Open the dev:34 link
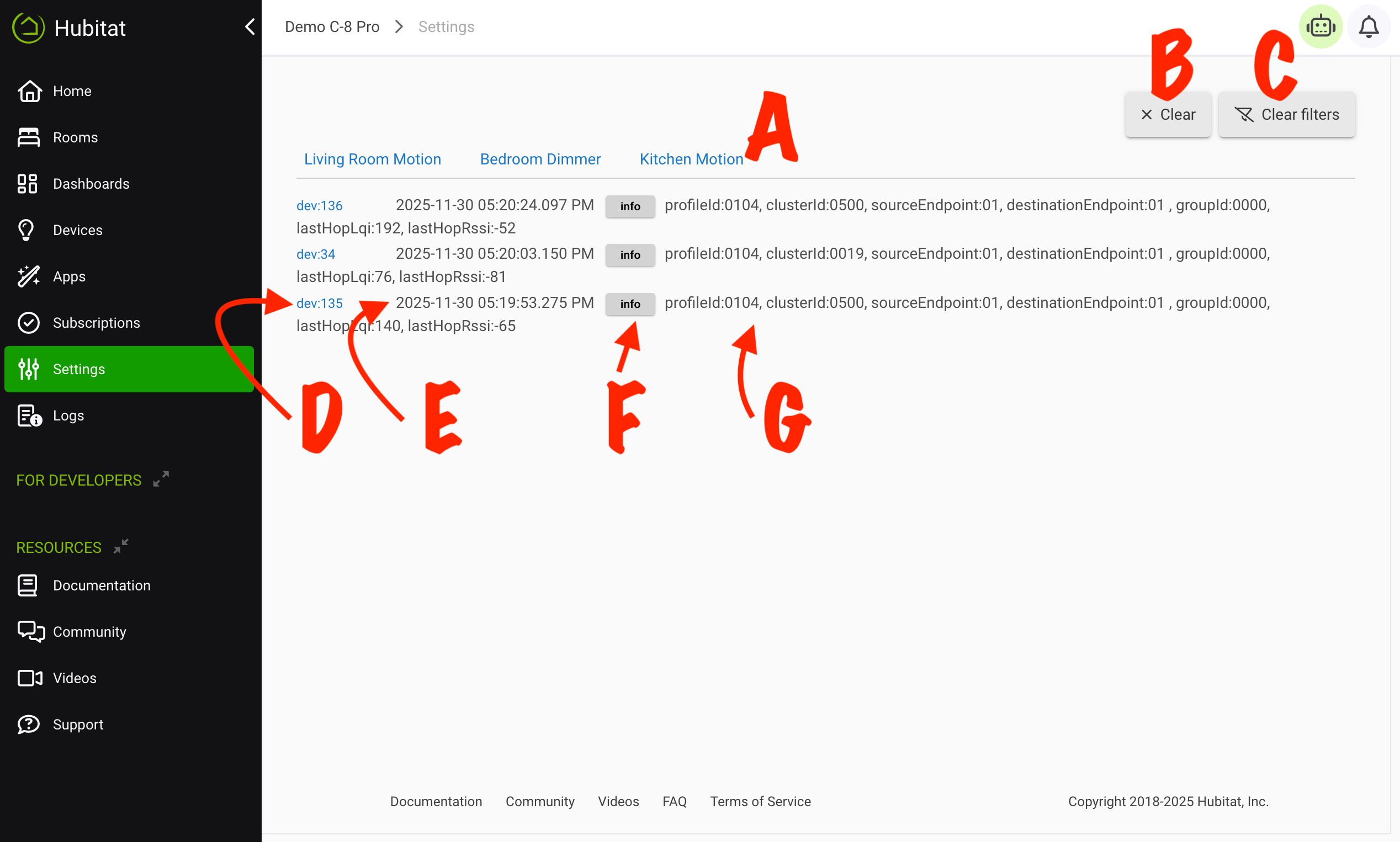The height and width of the screenshot is (842, 1400). pyautogui.click(x=316, y=254)
